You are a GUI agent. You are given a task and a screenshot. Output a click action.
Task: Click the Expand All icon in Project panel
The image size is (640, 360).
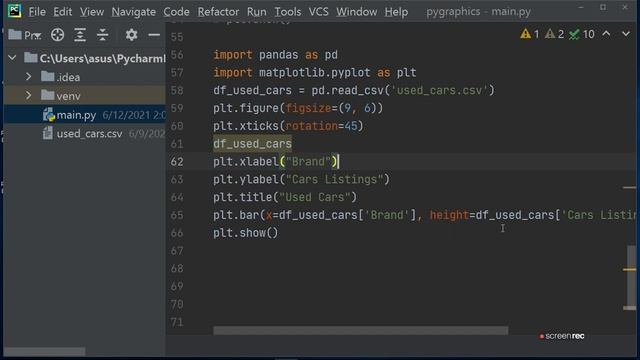coord(80,35)
